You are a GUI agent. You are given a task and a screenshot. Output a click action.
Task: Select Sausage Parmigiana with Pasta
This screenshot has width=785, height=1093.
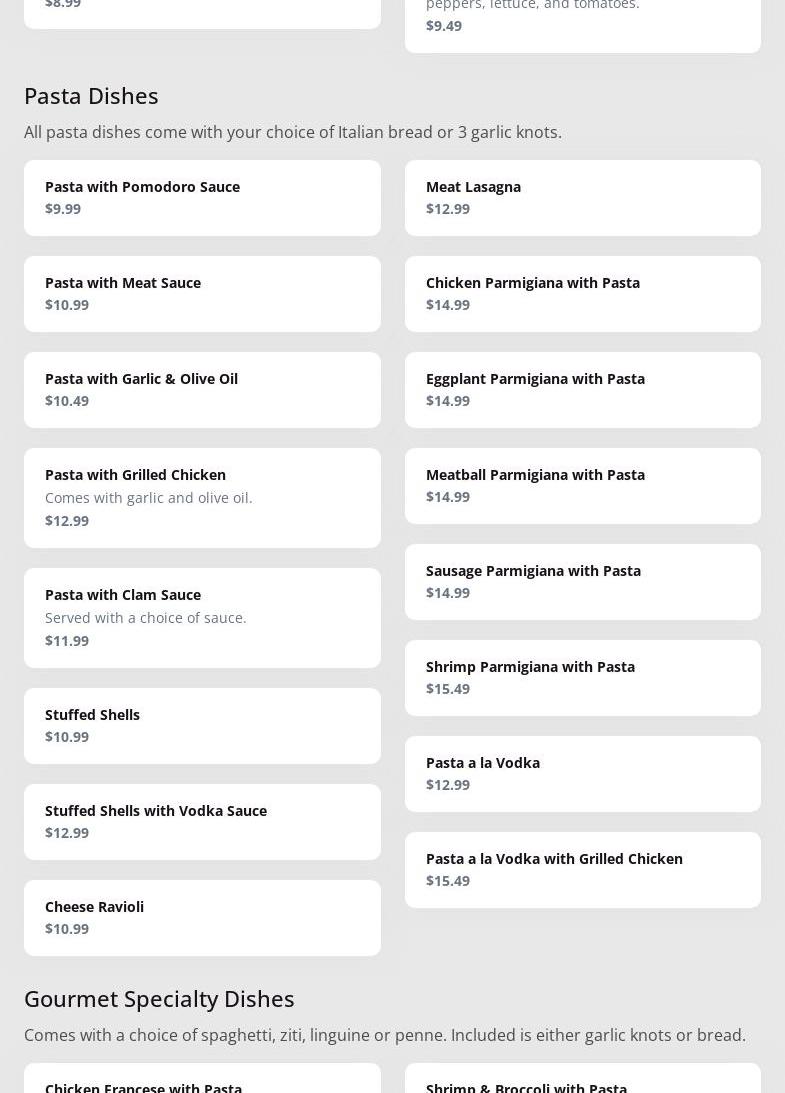pyautogui.click(x=582, y=582)
